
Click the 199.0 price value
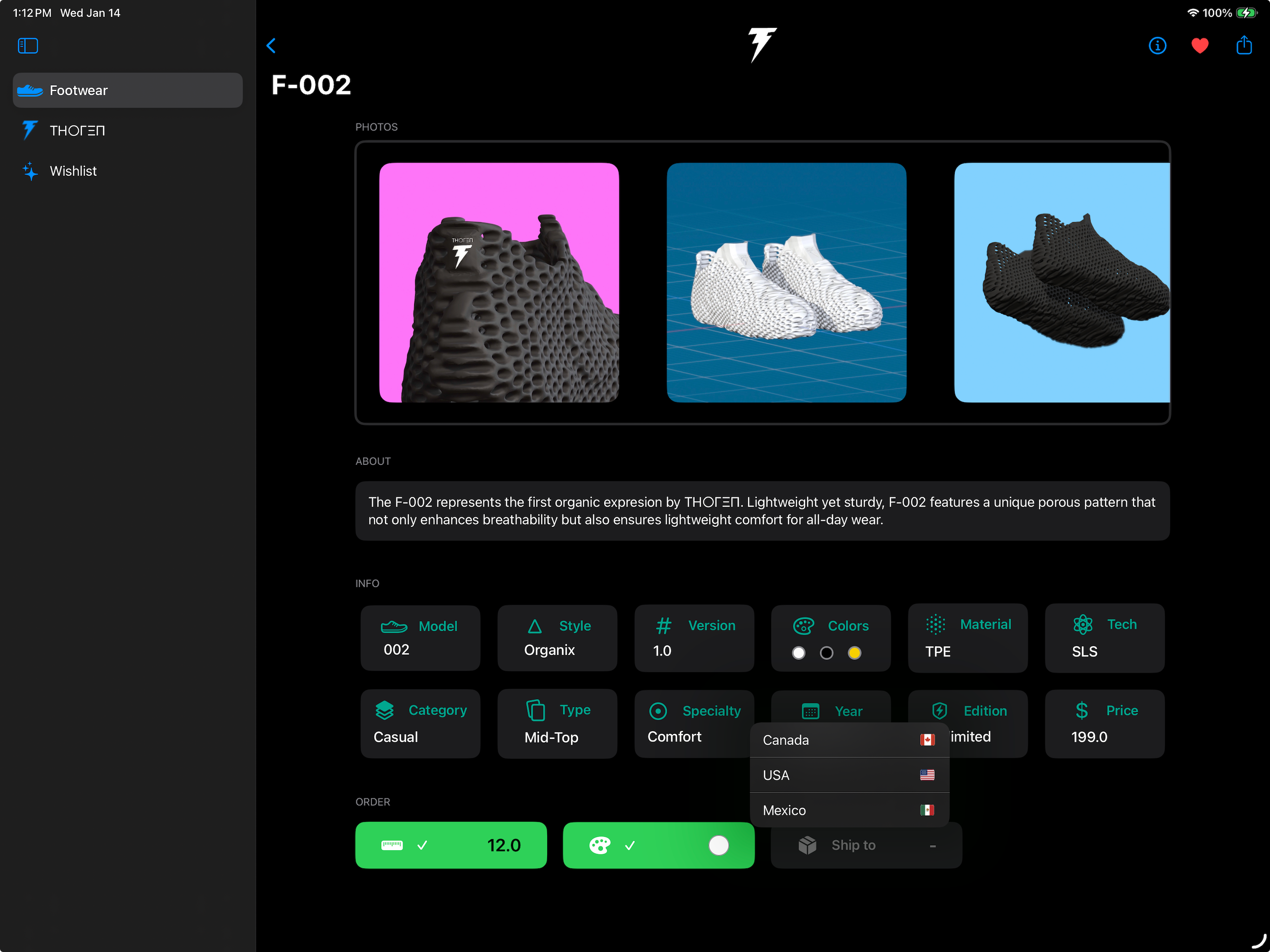[x=1089, y=737]
